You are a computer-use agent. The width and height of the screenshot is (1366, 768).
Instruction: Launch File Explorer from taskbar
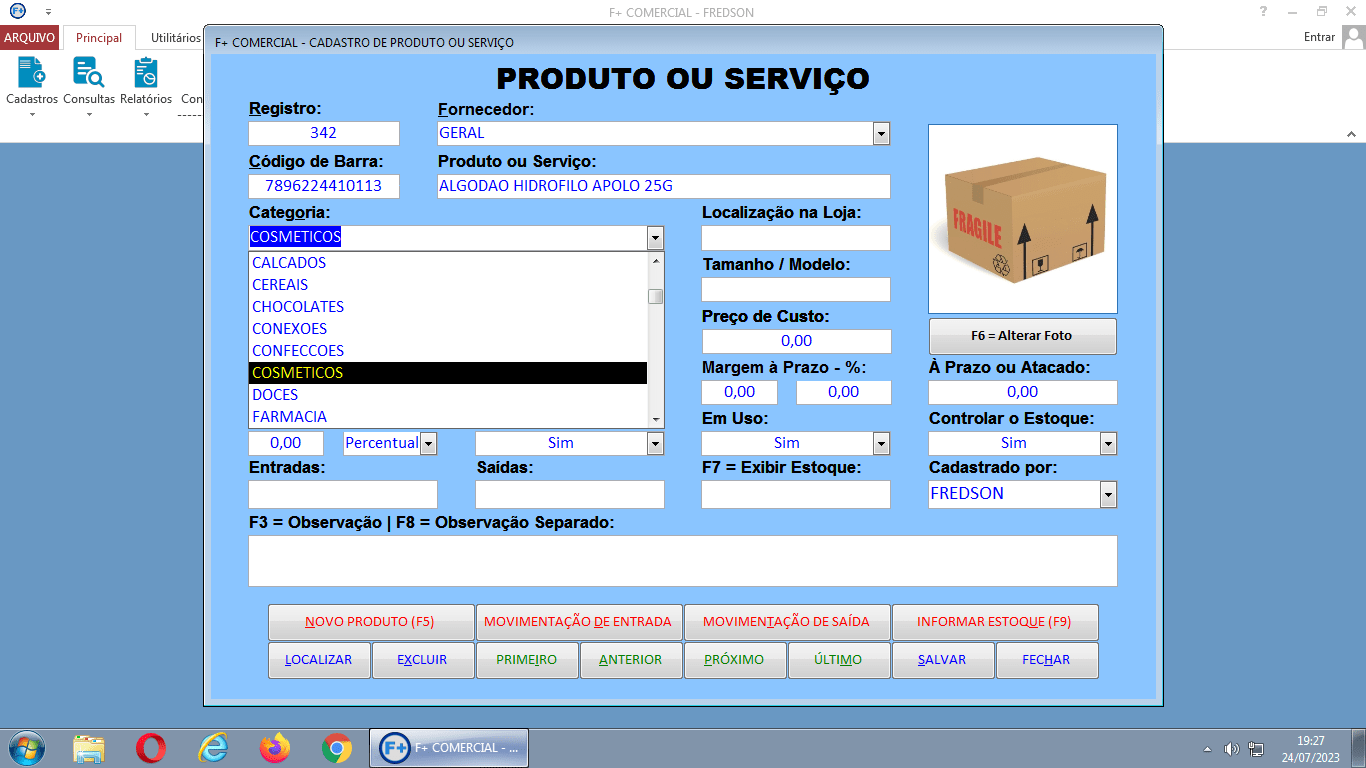coord(89,748)
